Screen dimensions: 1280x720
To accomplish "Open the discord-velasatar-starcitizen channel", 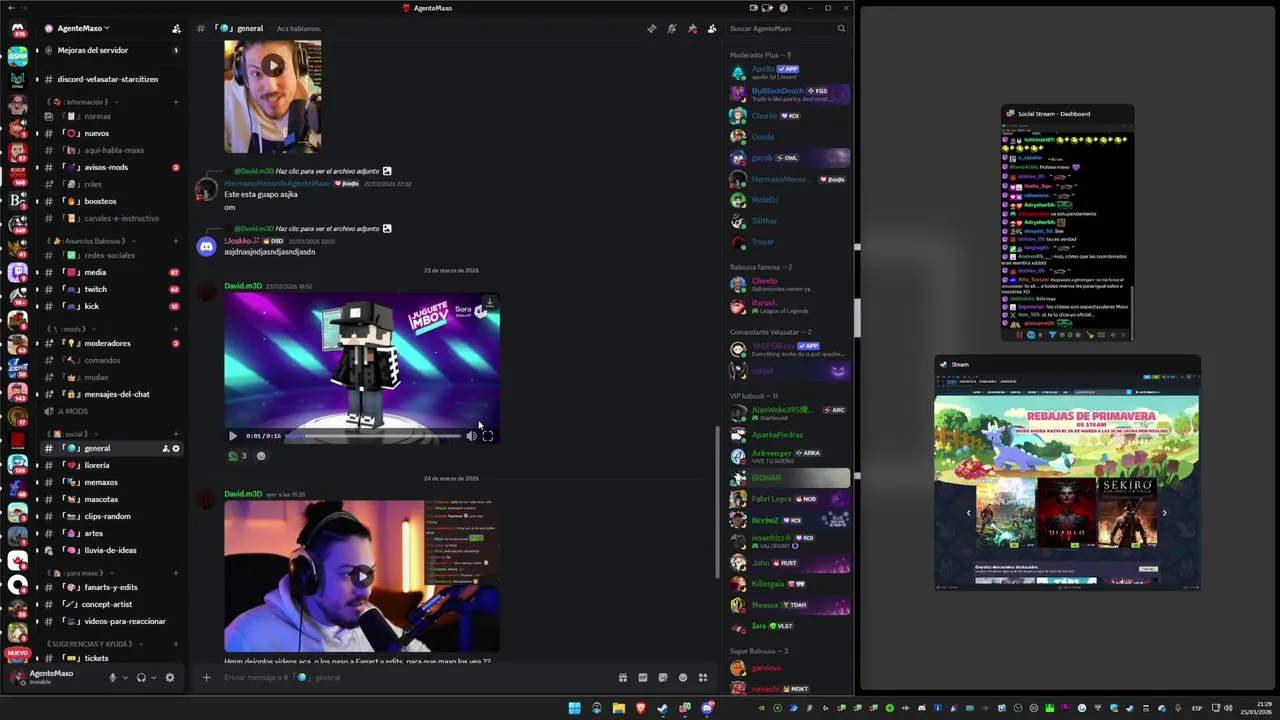I will coord(110,79).
